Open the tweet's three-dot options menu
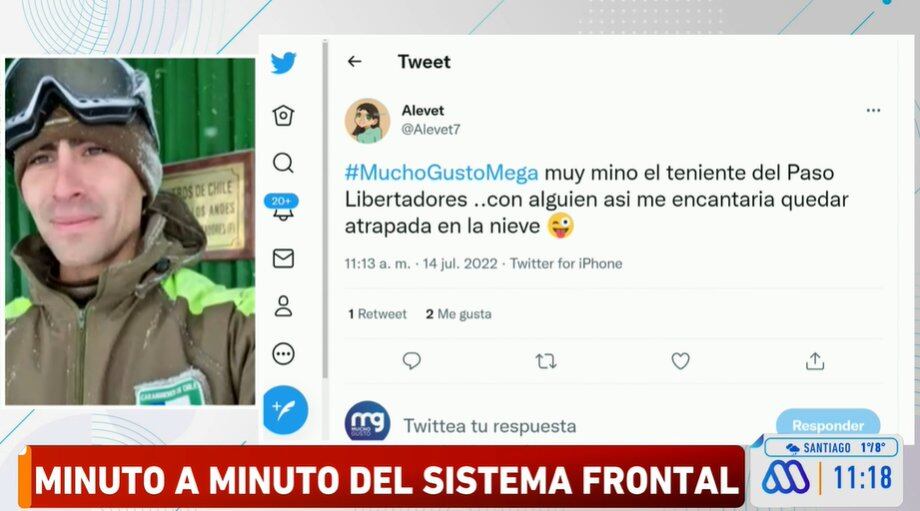This screenshot has height=511, width=920. tap(873, 110)
